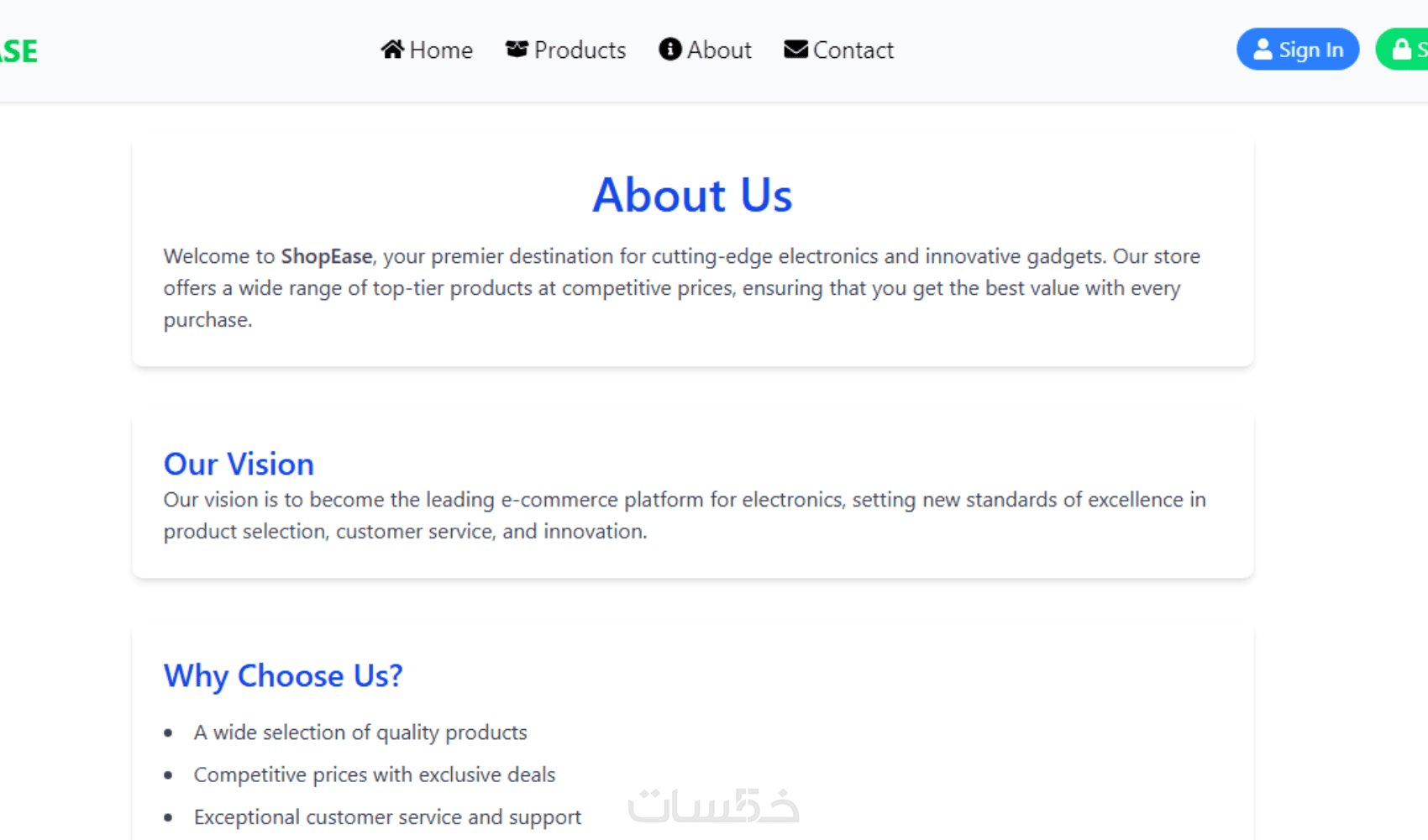Click the lock icon on green button
The image size is (1428, 840).
click(x=1401, y=50)
